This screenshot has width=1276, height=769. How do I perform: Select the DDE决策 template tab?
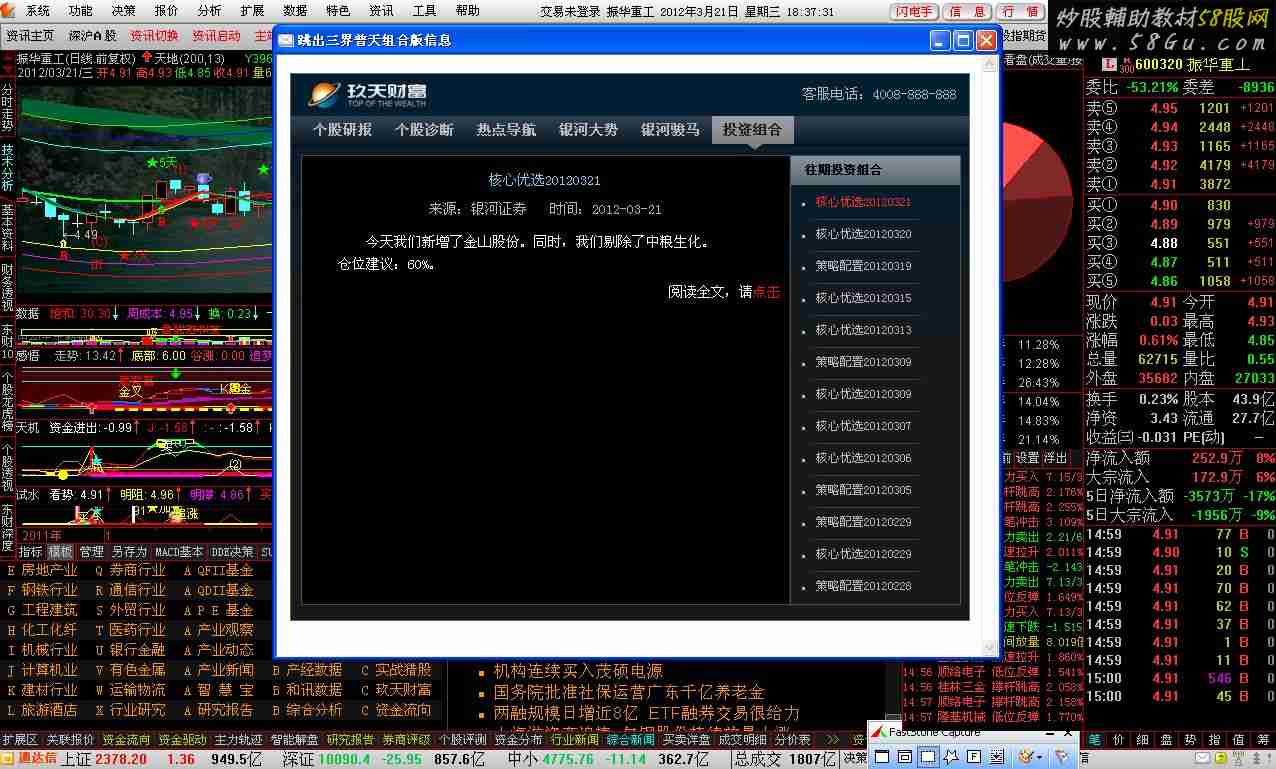tap(232, 552)
